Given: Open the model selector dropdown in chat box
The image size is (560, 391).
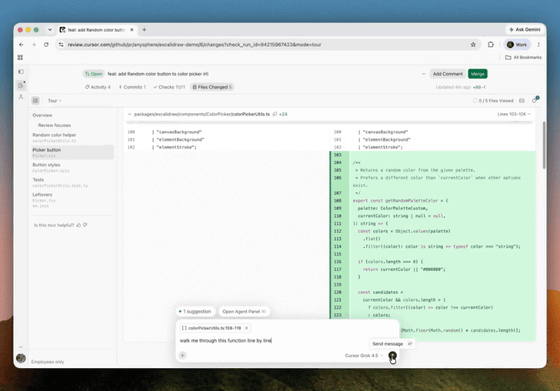Looking at the screenshot, I should coord(364,356).
